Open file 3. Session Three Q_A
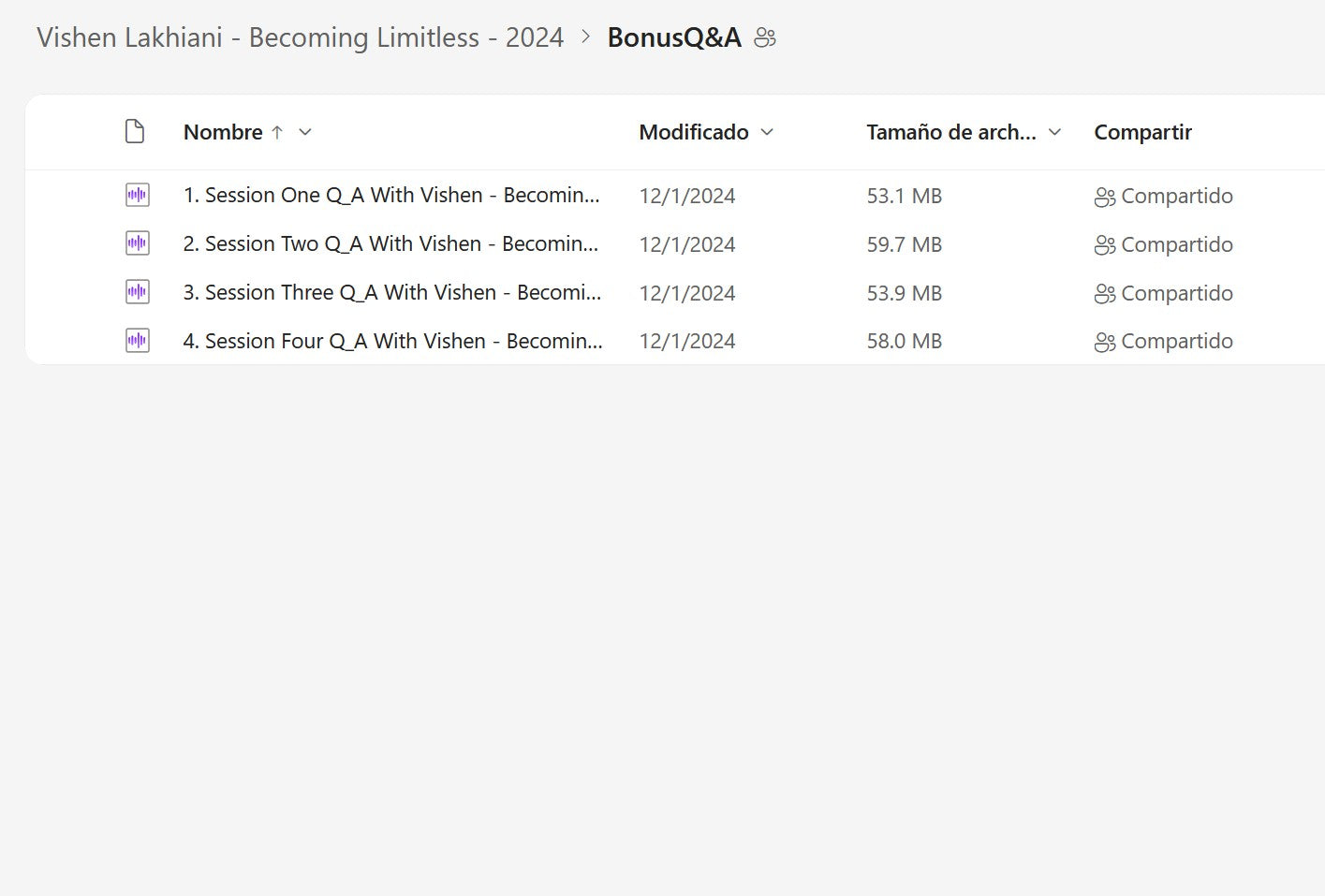 pos(391,293)
